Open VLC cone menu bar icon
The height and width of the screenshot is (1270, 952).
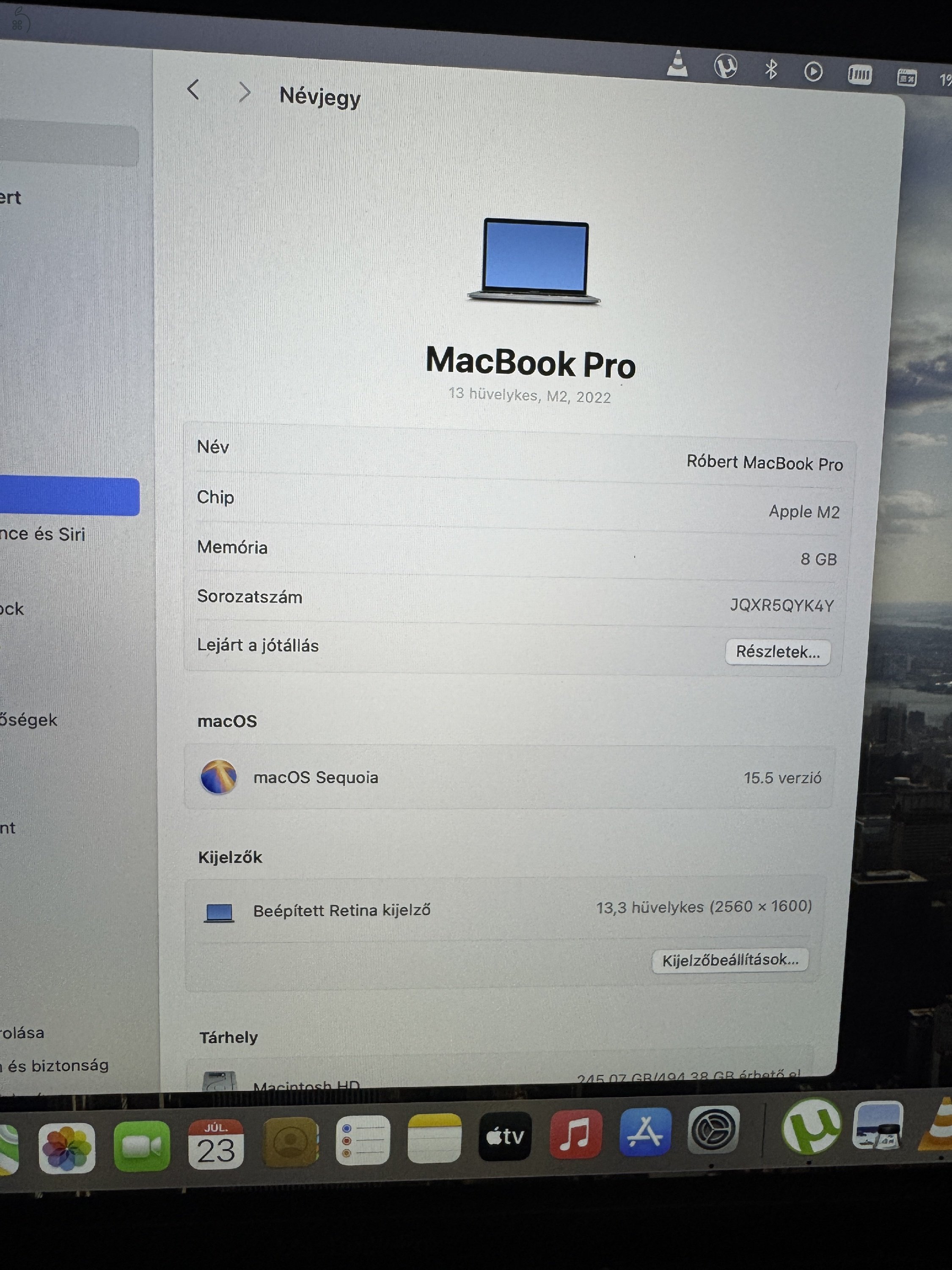tap(678, 64)
